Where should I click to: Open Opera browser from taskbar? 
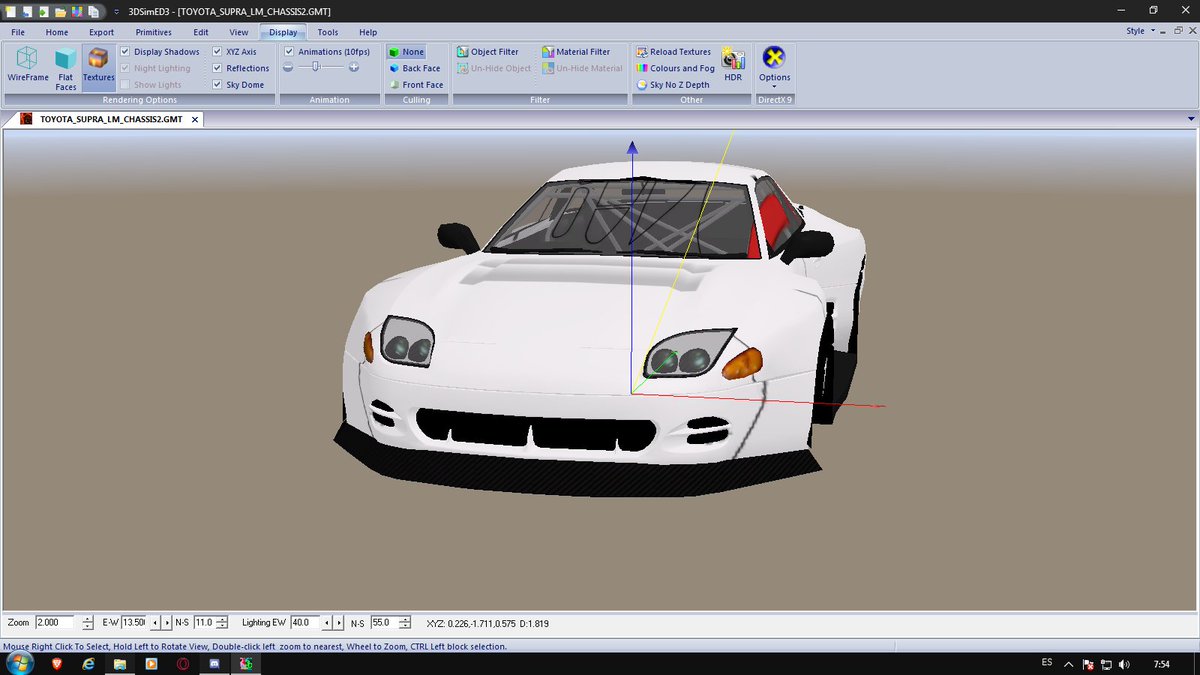tap(183, 664)
